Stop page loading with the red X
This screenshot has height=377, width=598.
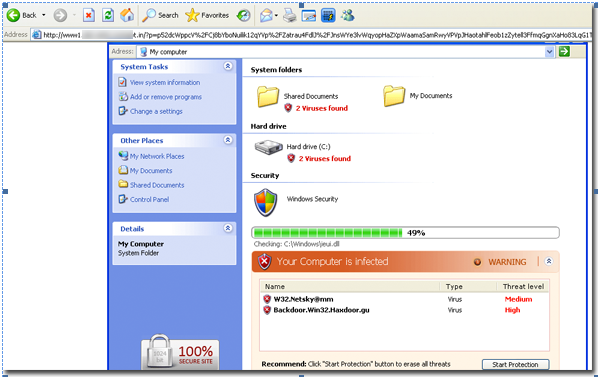pos(88,15)
